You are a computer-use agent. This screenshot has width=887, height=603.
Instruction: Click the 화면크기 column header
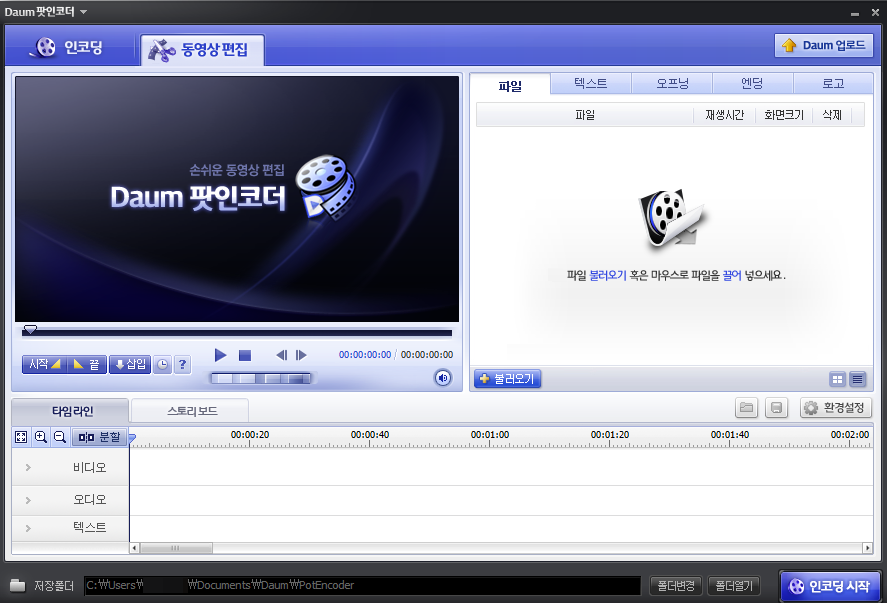(783, 115)
